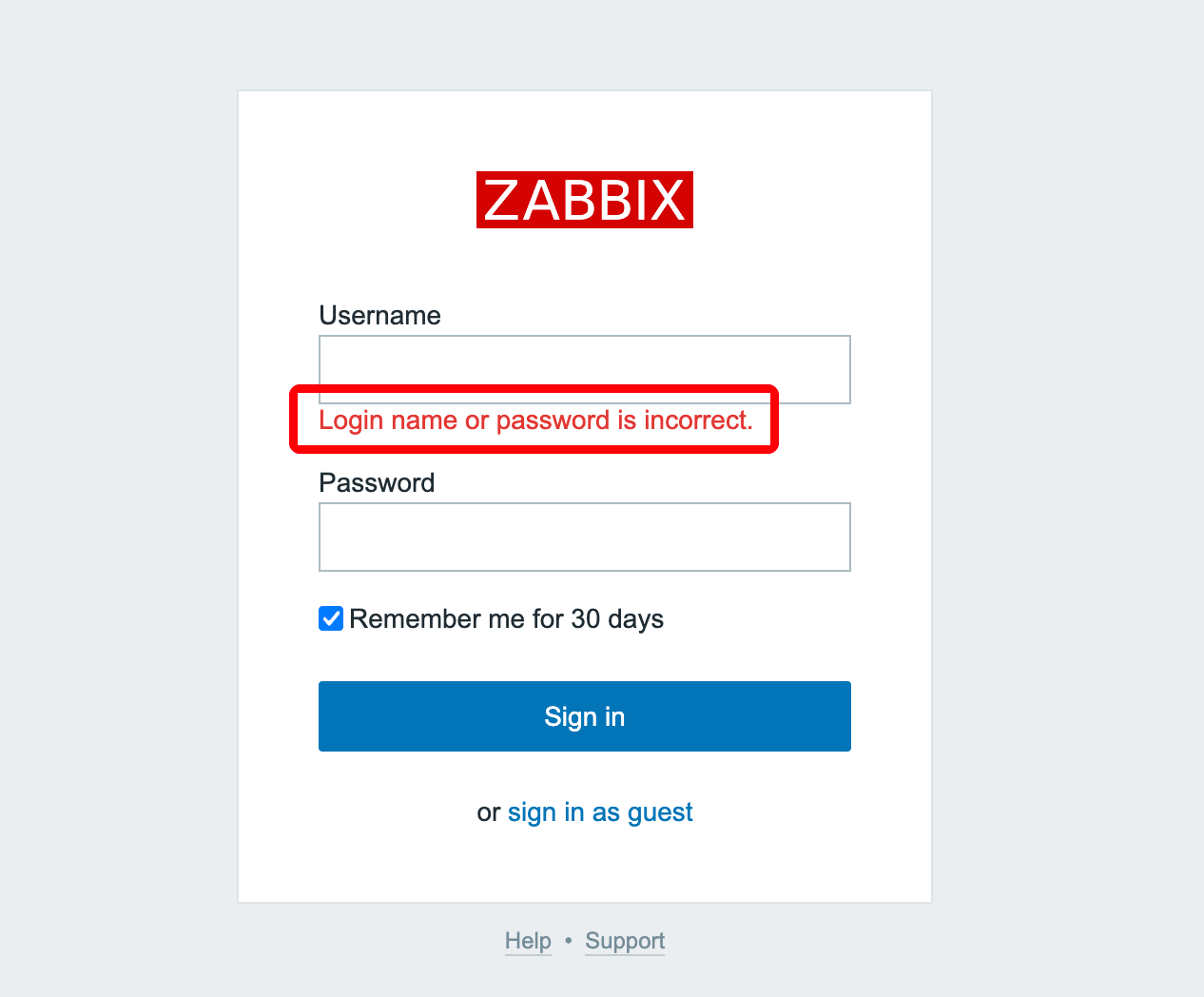This screenshot has height=997, width=1204.
Task: Click the dot separator between Help and Support
Action: coord(569,941)
